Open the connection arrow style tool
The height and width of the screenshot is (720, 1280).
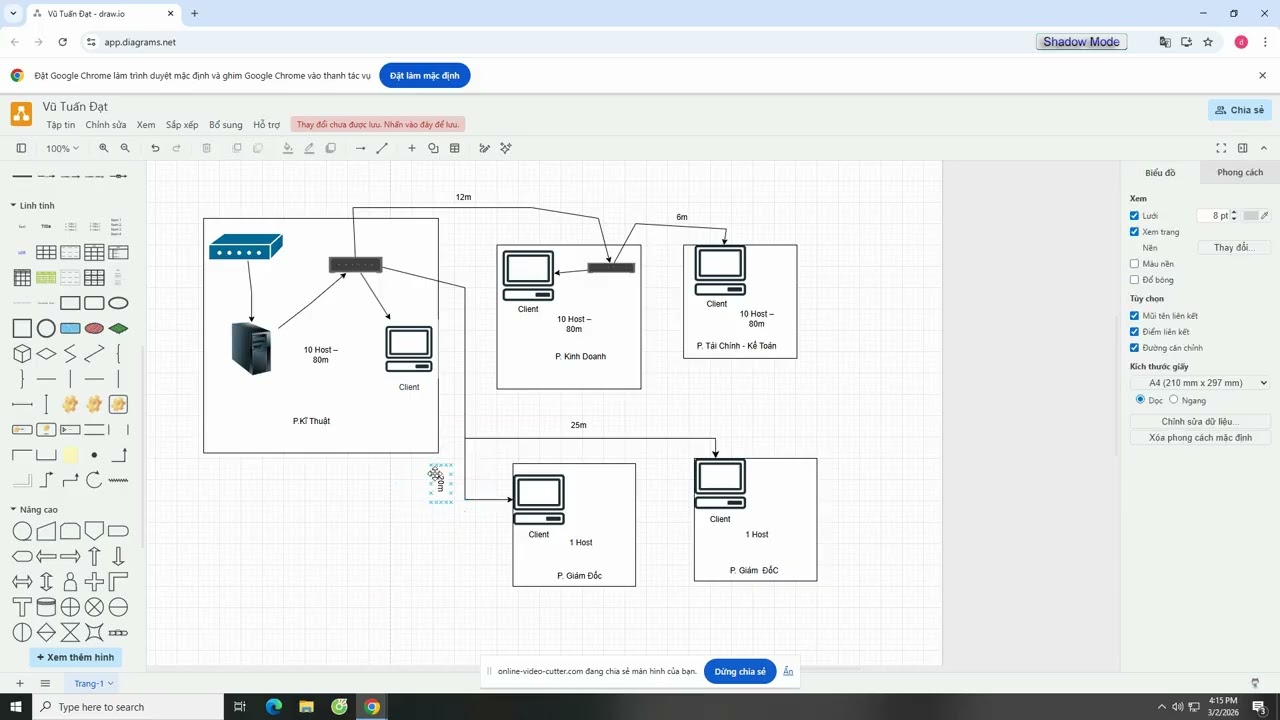(x=361, y=148)
